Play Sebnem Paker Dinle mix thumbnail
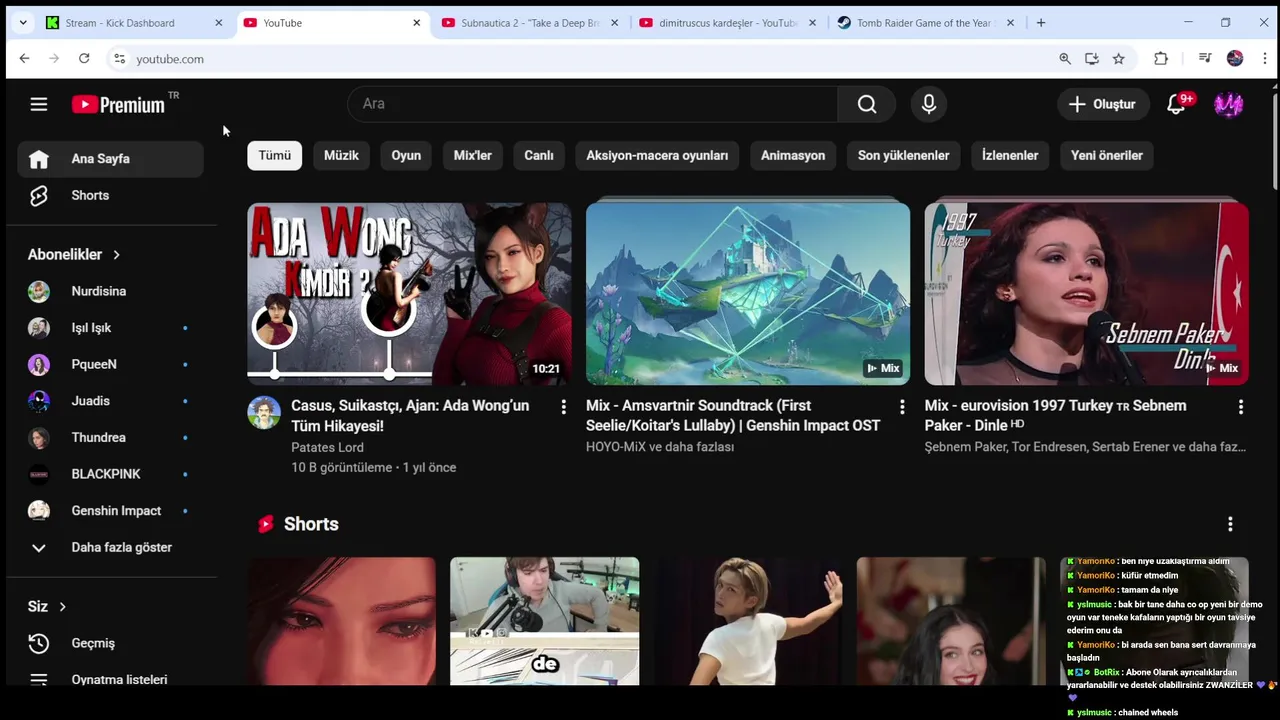The image size is (1280, 720). tap(1087, 294)
